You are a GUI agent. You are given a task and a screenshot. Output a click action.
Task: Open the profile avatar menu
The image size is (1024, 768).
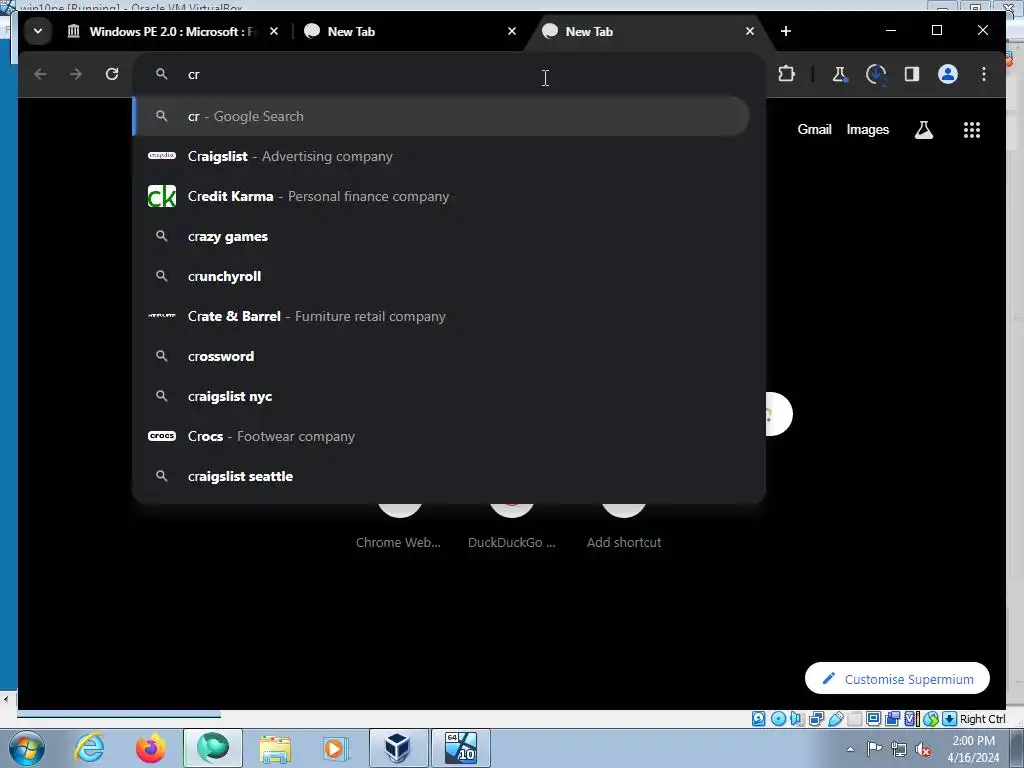(948, 74)
